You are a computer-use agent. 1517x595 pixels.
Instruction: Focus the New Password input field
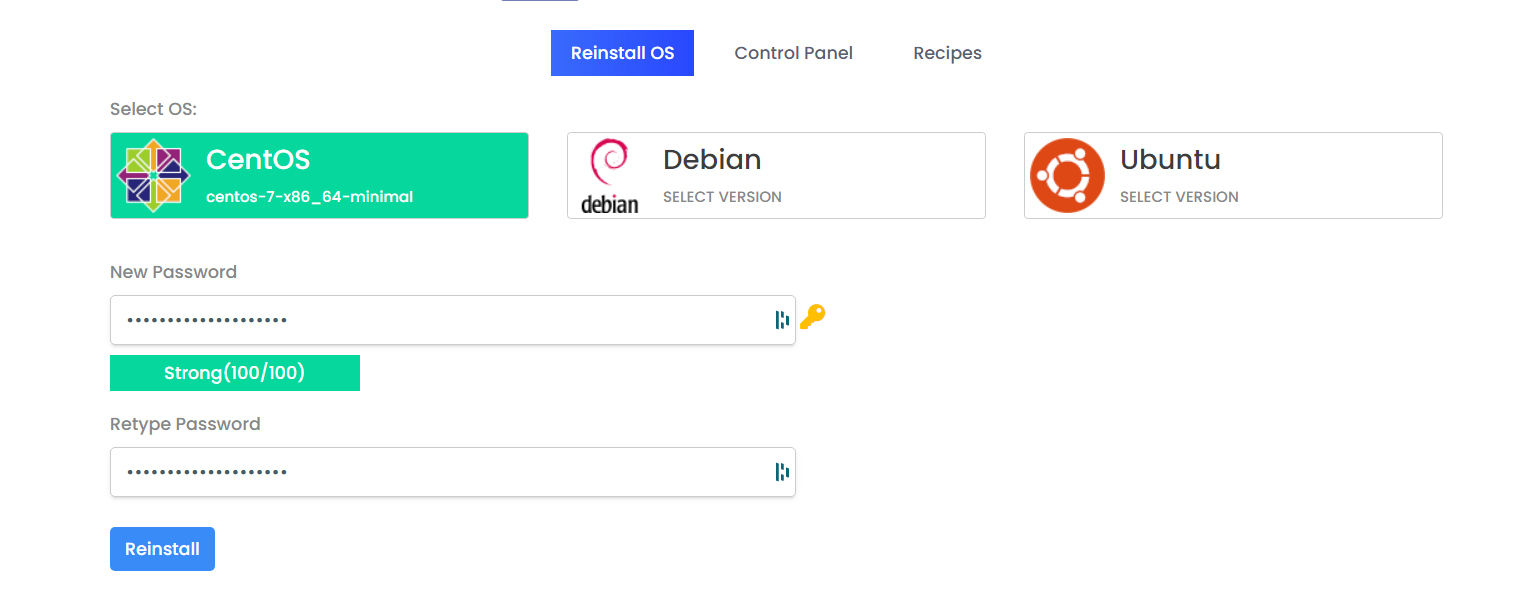pos(452,320)
